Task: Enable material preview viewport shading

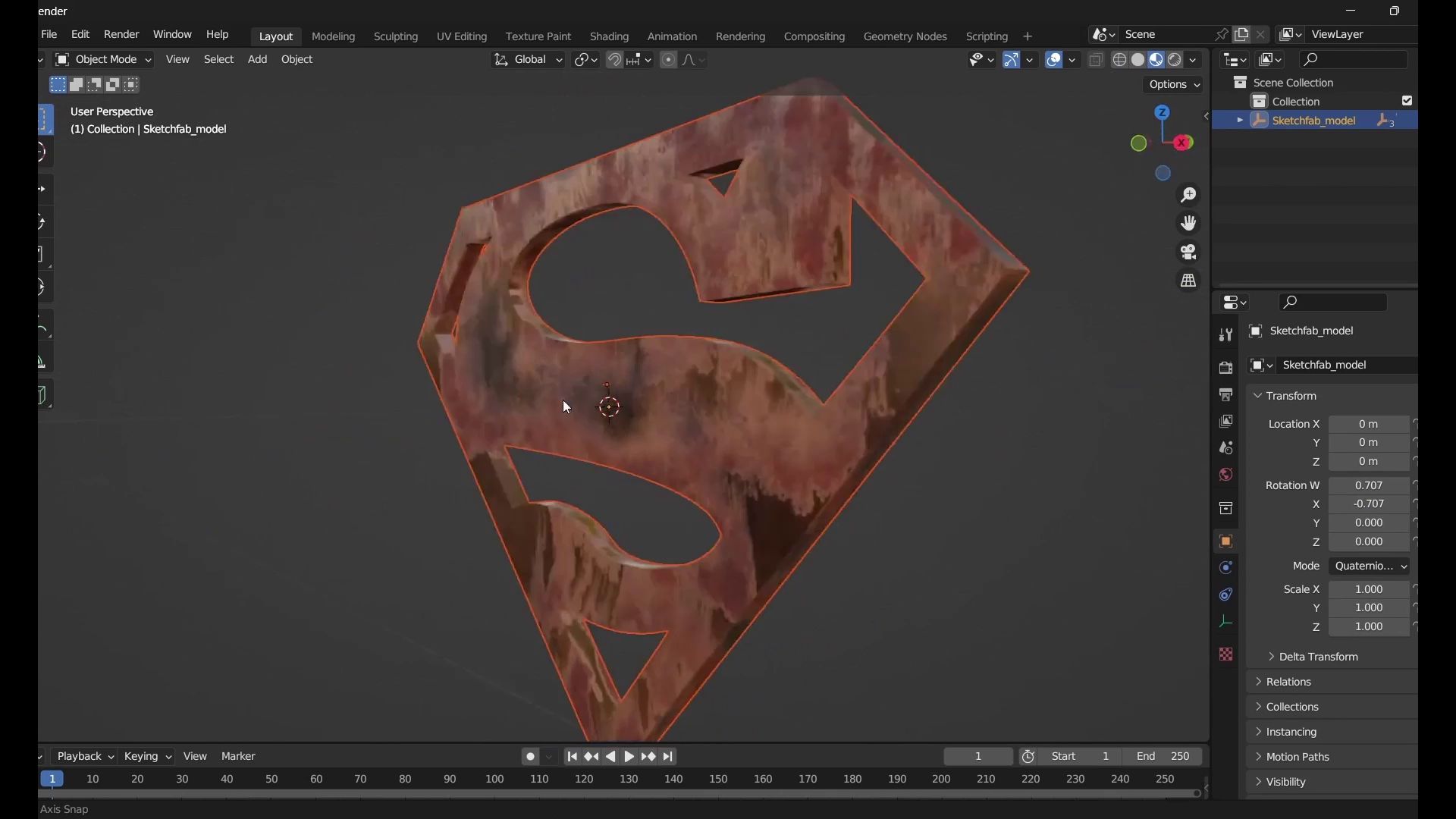Action: click(1157, 60)
